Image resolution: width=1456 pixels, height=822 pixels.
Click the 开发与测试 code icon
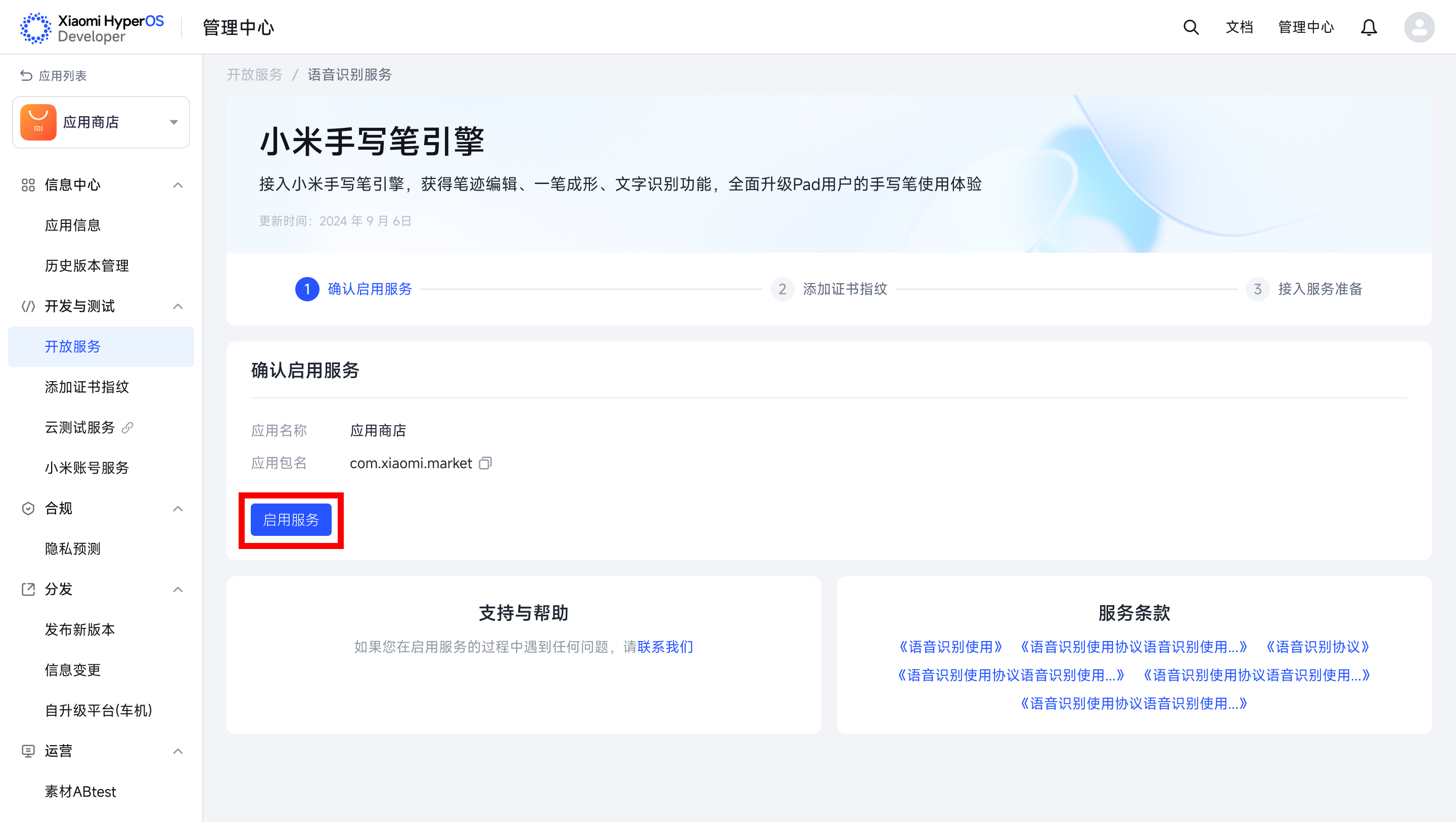(28, 306)
